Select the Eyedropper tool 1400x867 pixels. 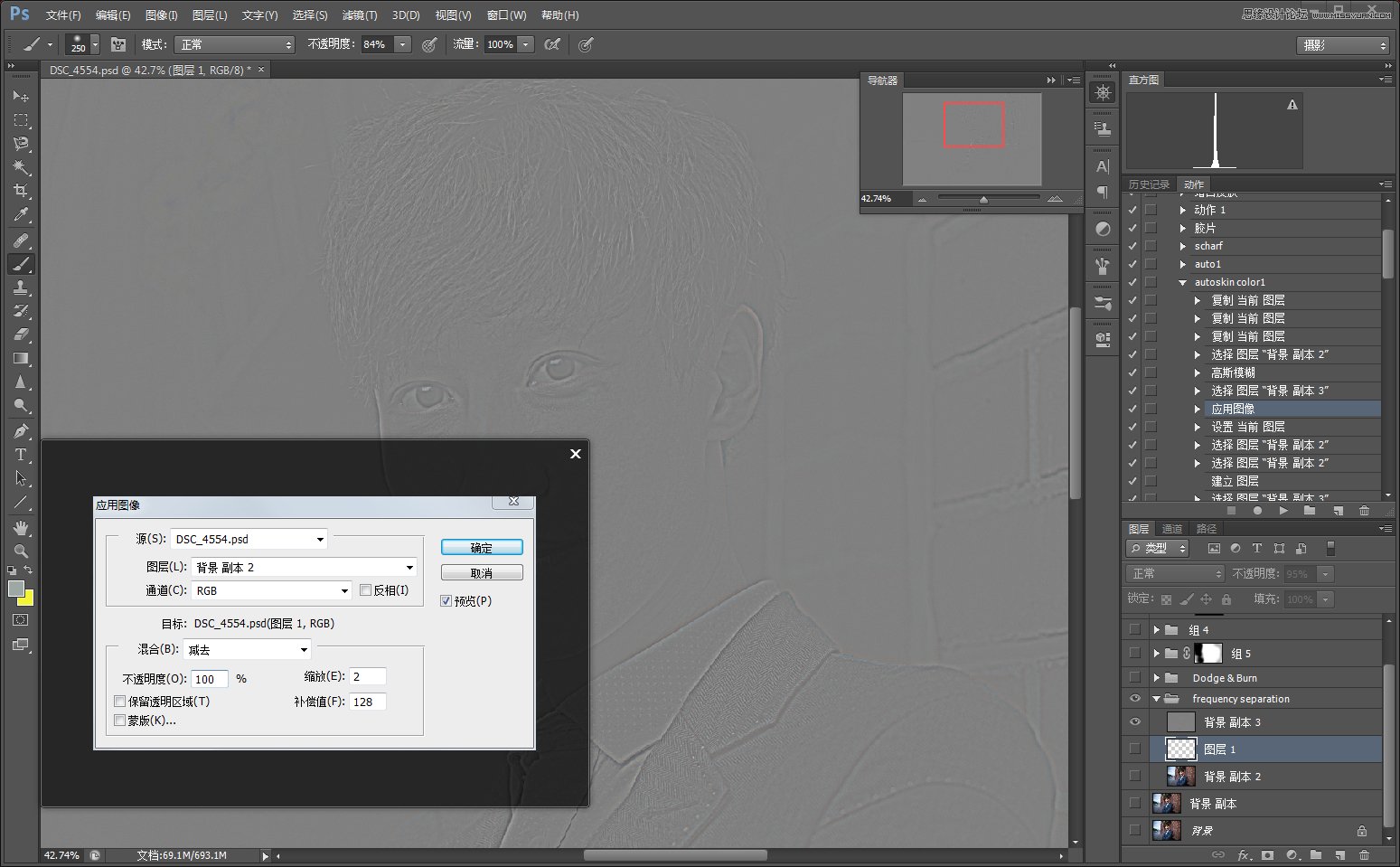pyautogui.click(x=21, y=215)
